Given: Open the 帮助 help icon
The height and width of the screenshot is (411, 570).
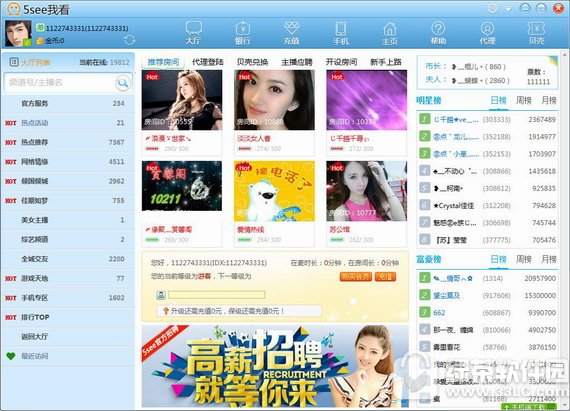Looking at the screenshot, I should coord(438,33).
